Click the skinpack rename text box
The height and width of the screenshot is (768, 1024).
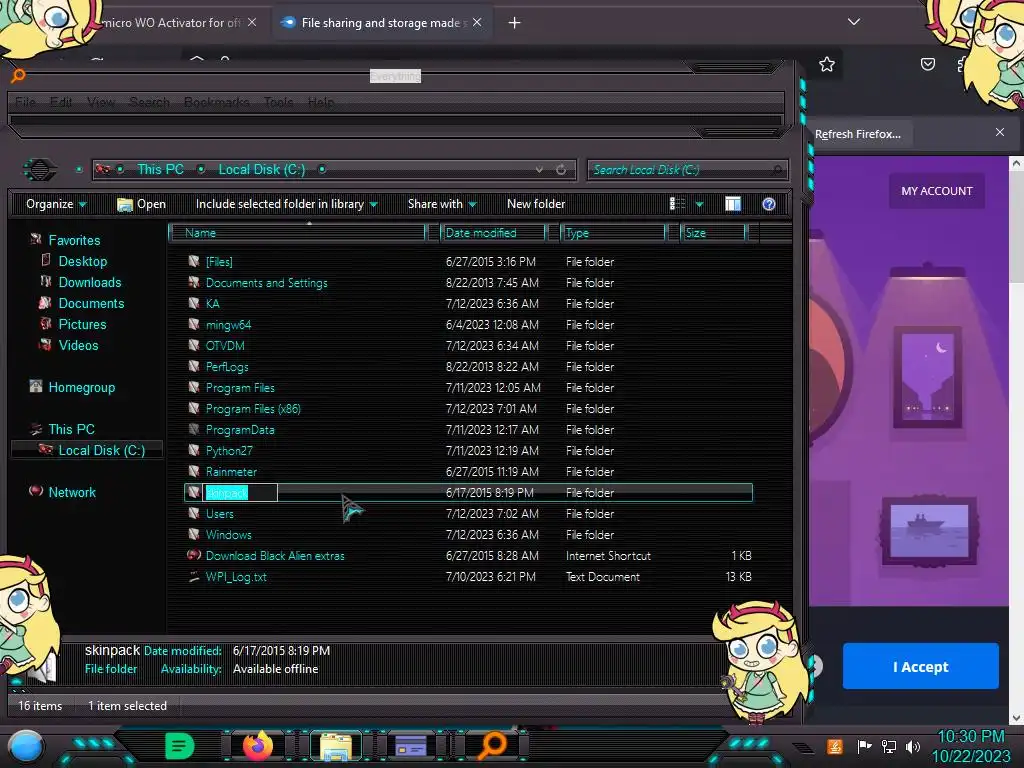[x=241, y=493]
